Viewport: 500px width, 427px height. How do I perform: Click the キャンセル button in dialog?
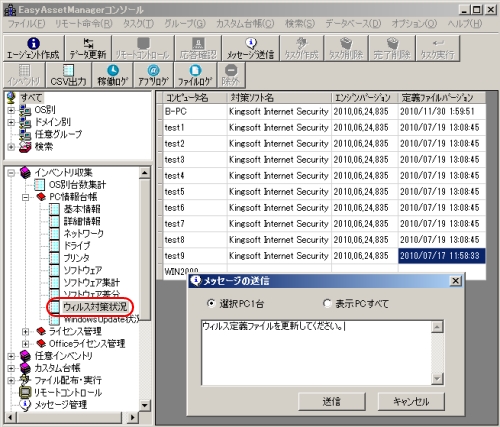(x=411, y=401)
